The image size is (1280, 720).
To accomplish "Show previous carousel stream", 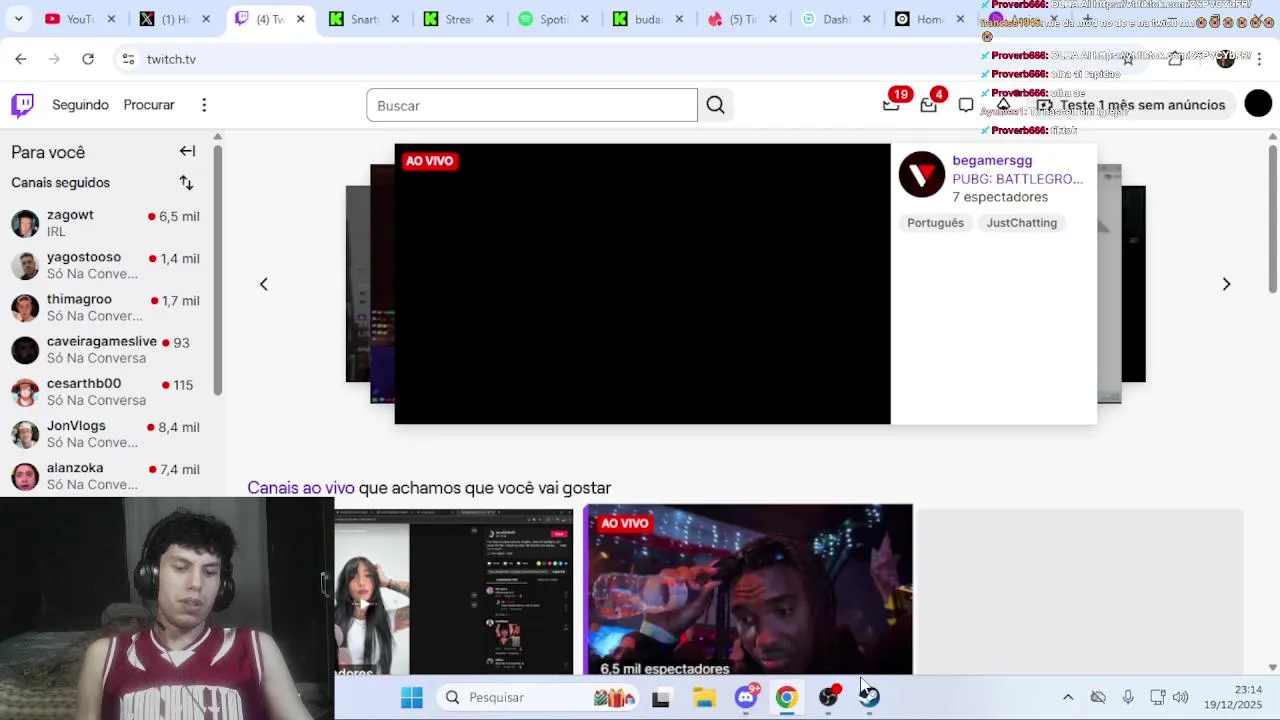I will (264, 284).
